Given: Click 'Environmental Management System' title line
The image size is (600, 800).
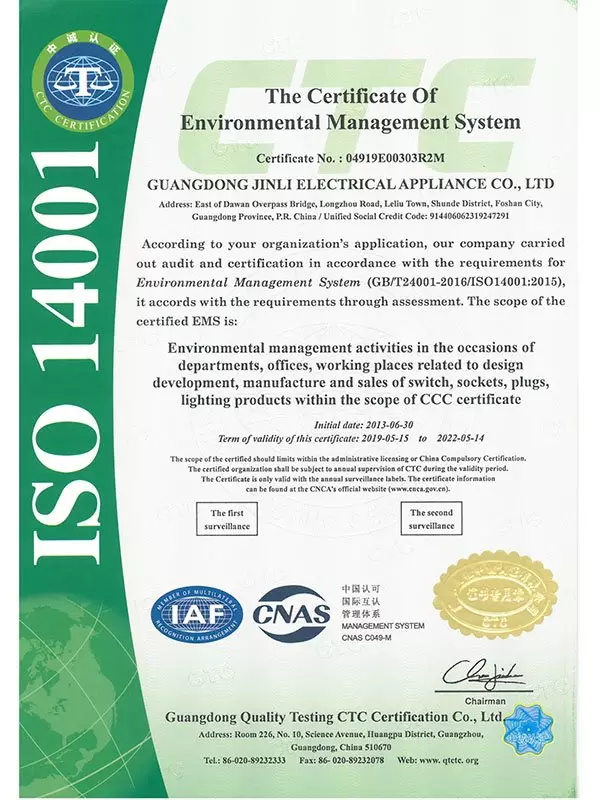Looking at the screenshot, I should tap(351, 122).
